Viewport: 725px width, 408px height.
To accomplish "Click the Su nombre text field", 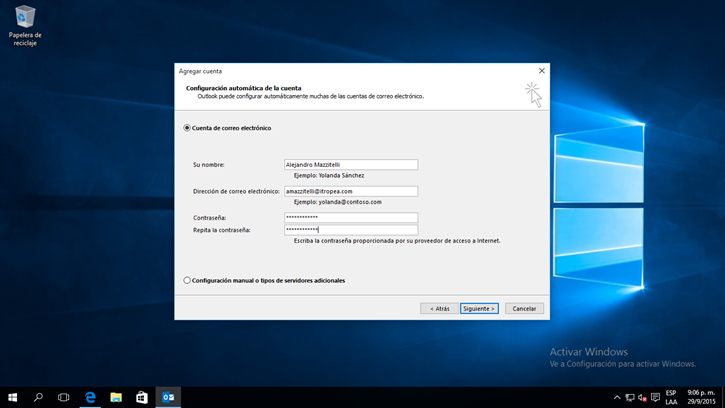I will coord(351,165).
